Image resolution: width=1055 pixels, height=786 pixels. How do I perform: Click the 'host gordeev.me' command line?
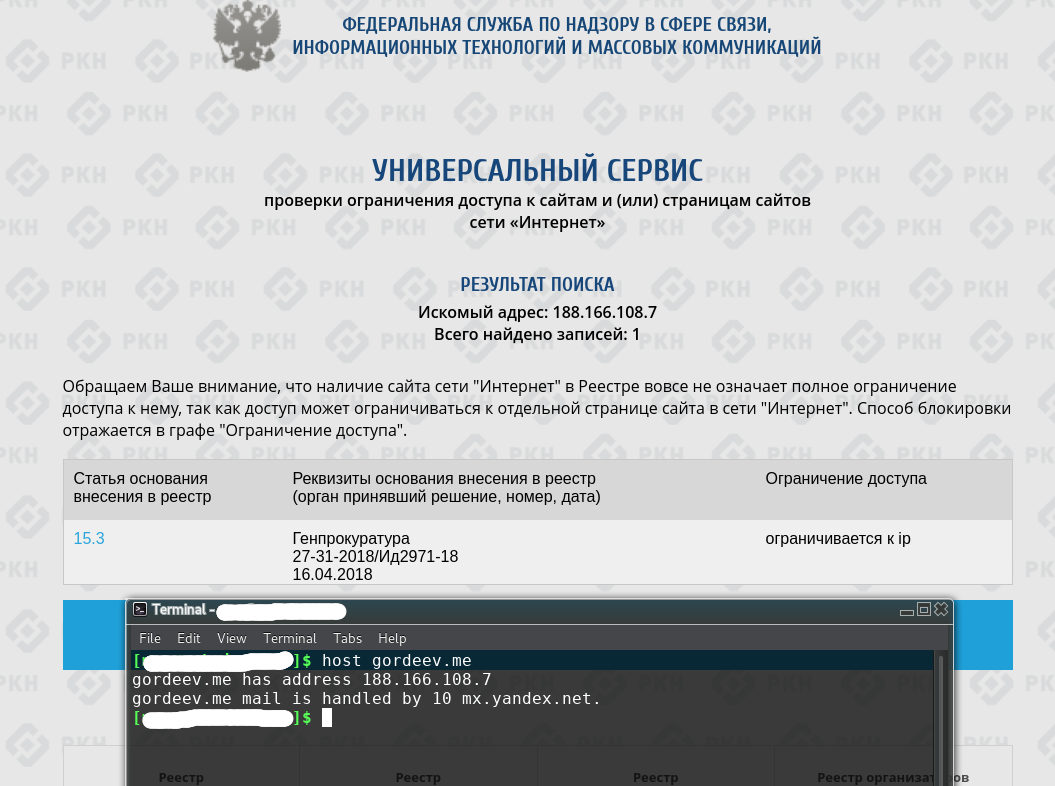click(x=396, y=661)
